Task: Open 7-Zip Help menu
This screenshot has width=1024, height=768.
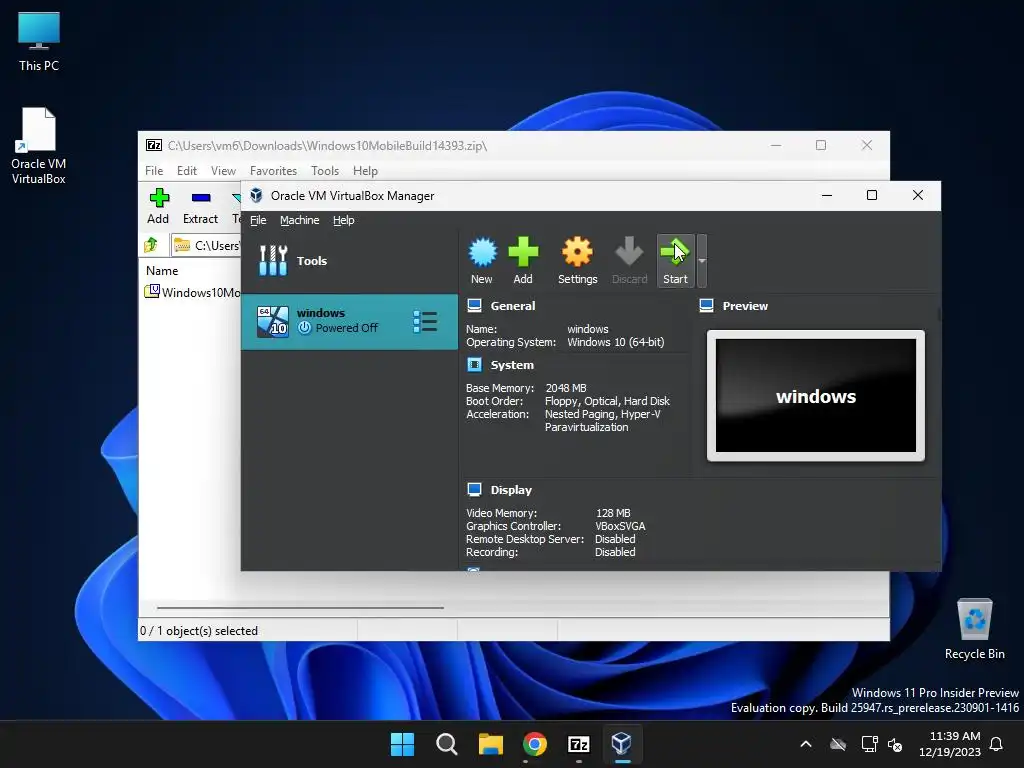Action: (x=365, y=170)
